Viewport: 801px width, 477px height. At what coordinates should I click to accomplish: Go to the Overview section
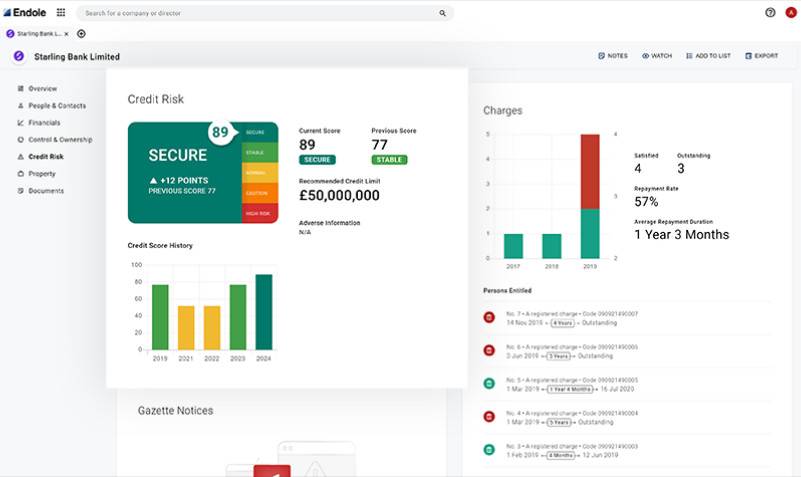(x=42, y=89)
